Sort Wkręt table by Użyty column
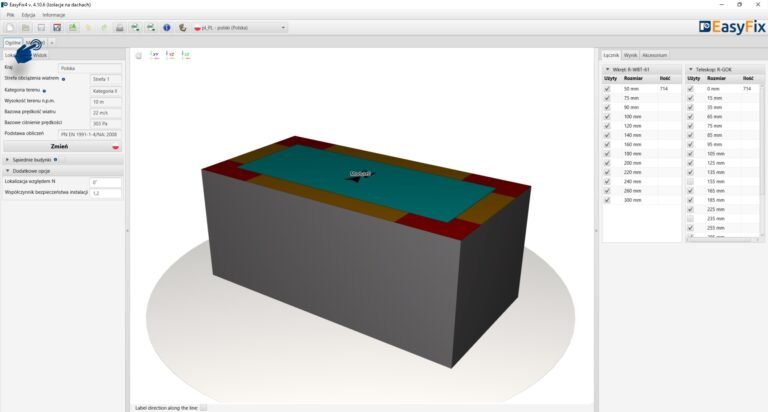 click(611, 78)
